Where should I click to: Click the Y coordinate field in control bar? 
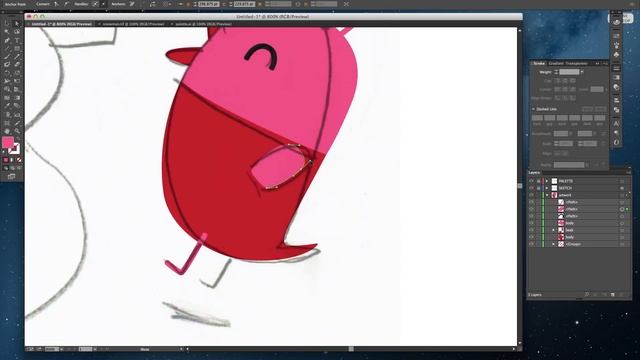(244, 4)
